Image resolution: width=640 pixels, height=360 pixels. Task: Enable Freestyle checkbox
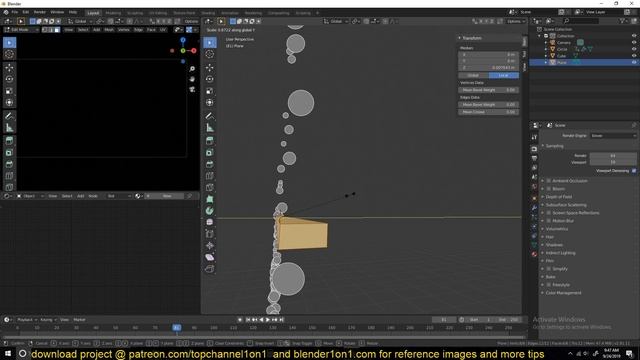click(549, 284)
